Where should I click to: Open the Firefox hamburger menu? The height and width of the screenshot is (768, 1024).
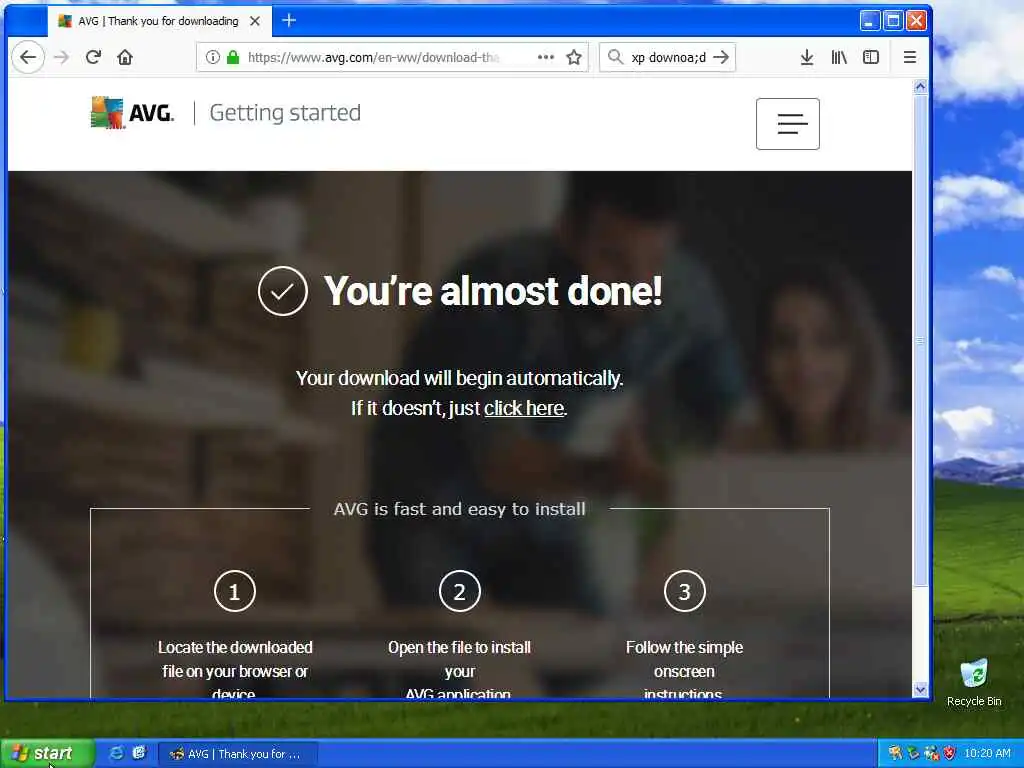point(910,57)
